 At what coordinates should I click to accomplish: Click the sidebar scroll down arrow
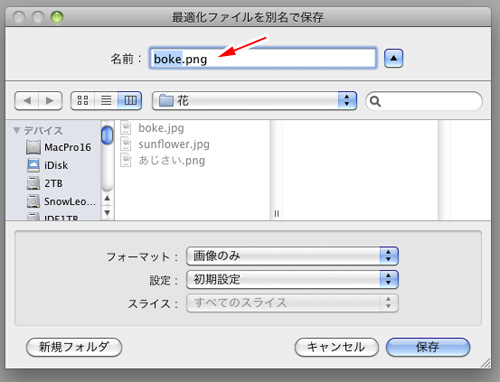(107, 212)
